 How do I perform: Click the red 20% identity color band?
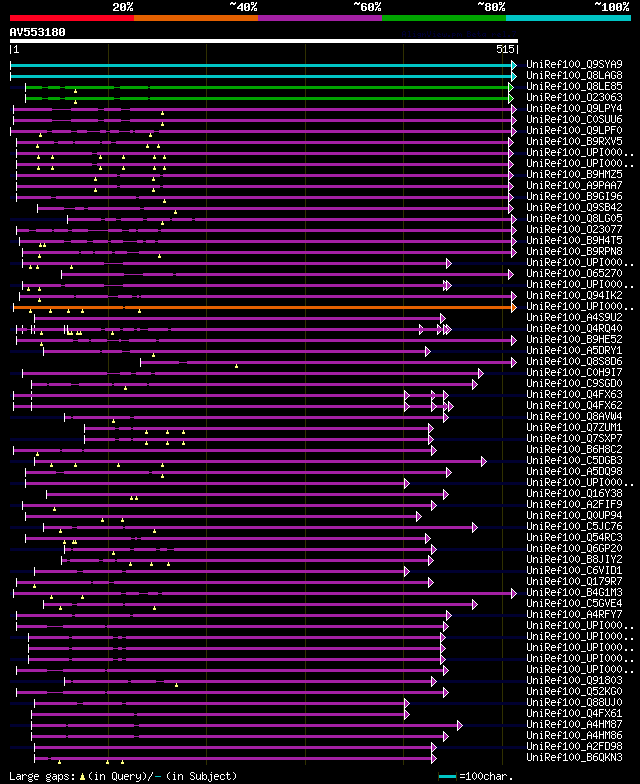pyautogui.click(x=72, y=18)
